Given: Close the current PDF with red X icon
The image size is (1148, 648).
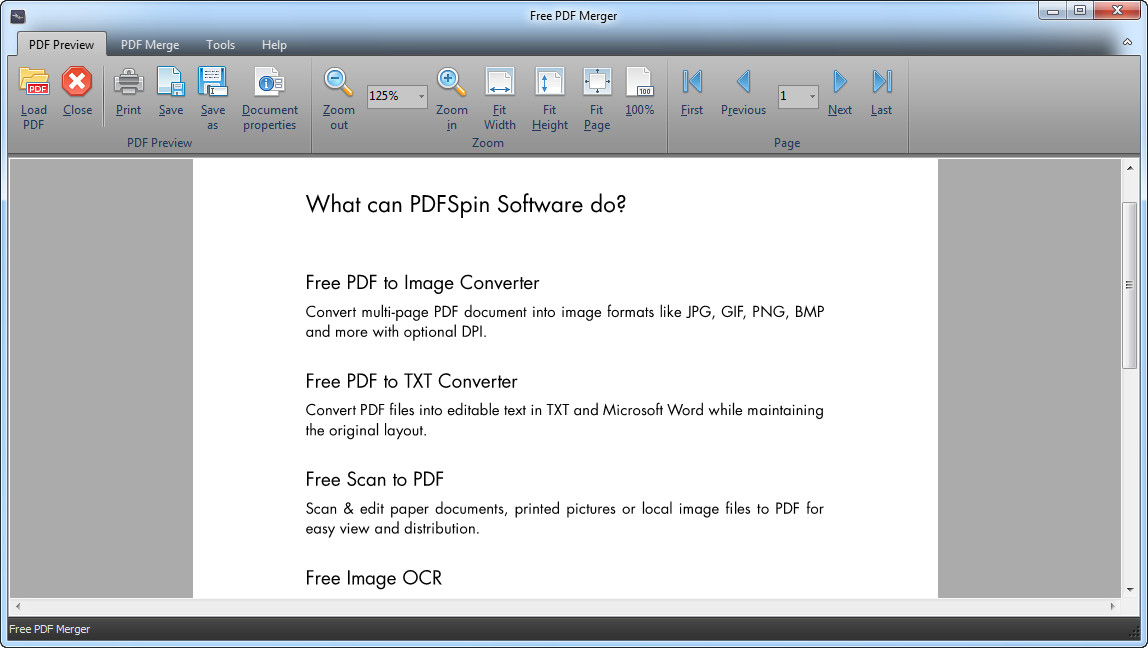Looking at the screenshot, I should 77,92.
